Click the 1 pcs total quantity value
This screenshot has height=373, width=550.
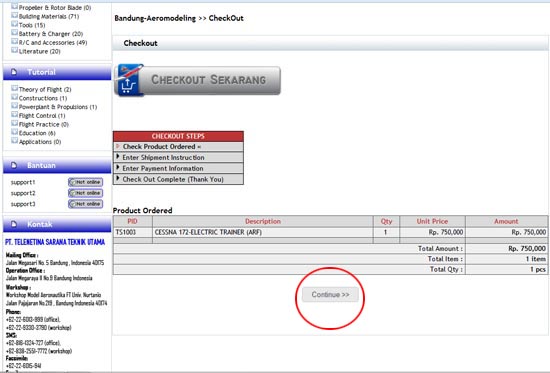point(538,269)
